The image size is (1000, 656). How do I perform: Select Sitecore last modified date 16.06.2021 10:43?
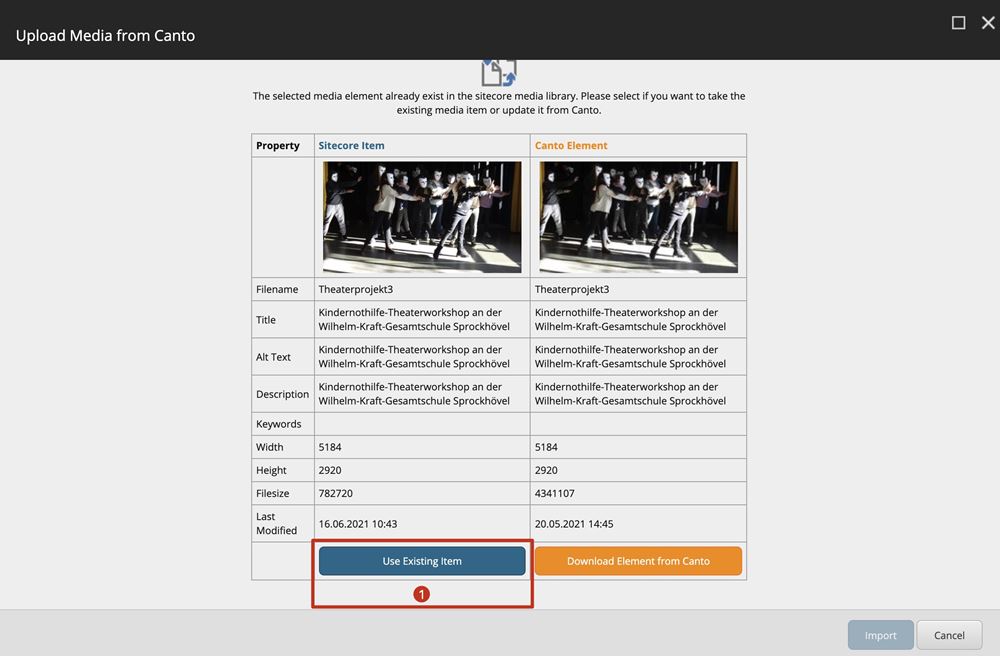click(357, 523)
